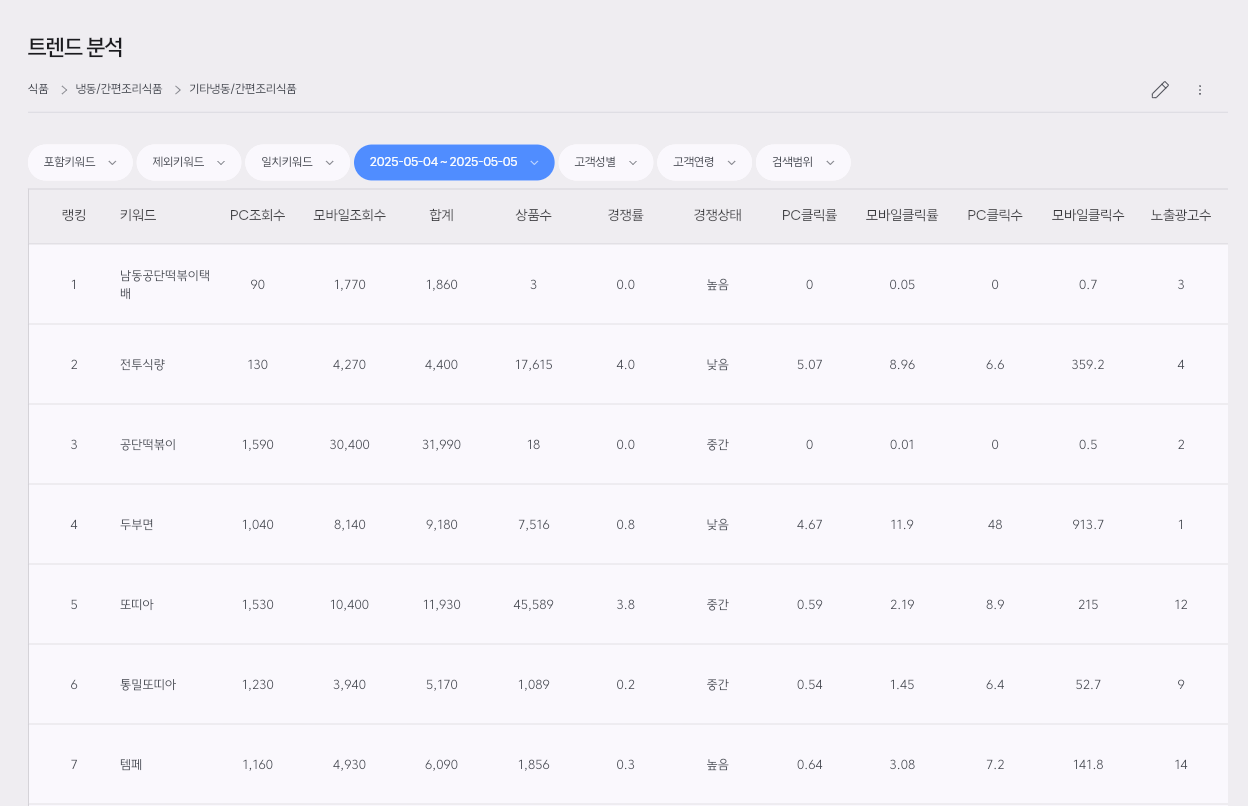The image size is (1248, 806).
Task: Open the 고객성별 filter dropdown
Action: [605, 162]
